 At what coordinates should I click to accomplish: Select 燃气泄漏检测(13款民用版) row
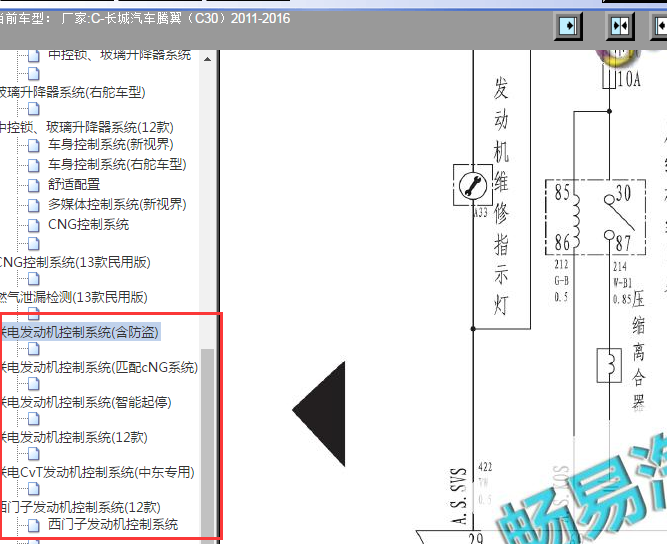point(74,297)
